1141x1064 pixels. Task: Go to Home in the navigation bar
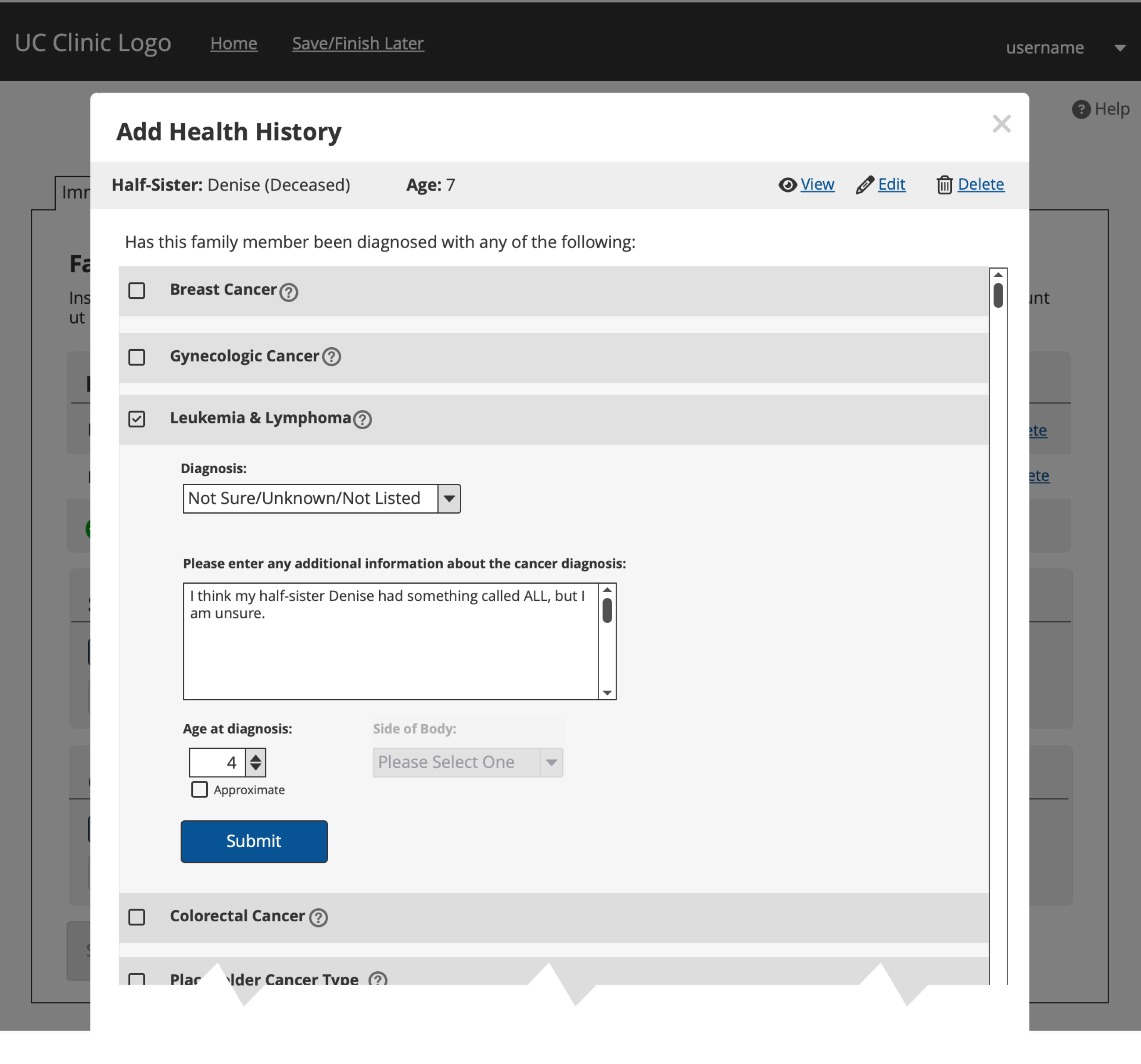233,43
